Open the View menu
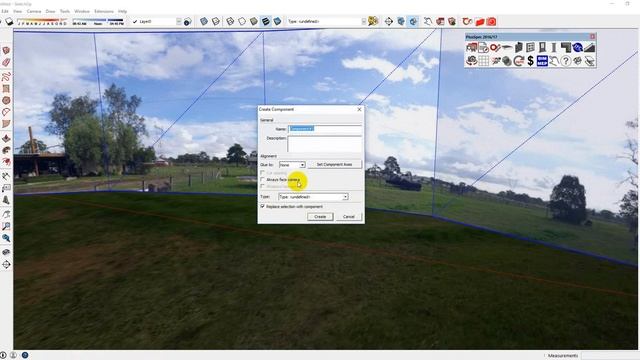The height and width of the screenshot is (360, 640). pos(18,11)
